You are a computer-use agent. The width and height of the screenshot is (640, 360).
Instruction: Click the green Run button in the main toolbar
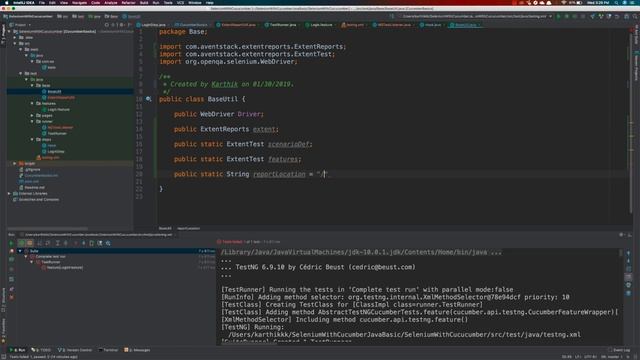[559, 16]
